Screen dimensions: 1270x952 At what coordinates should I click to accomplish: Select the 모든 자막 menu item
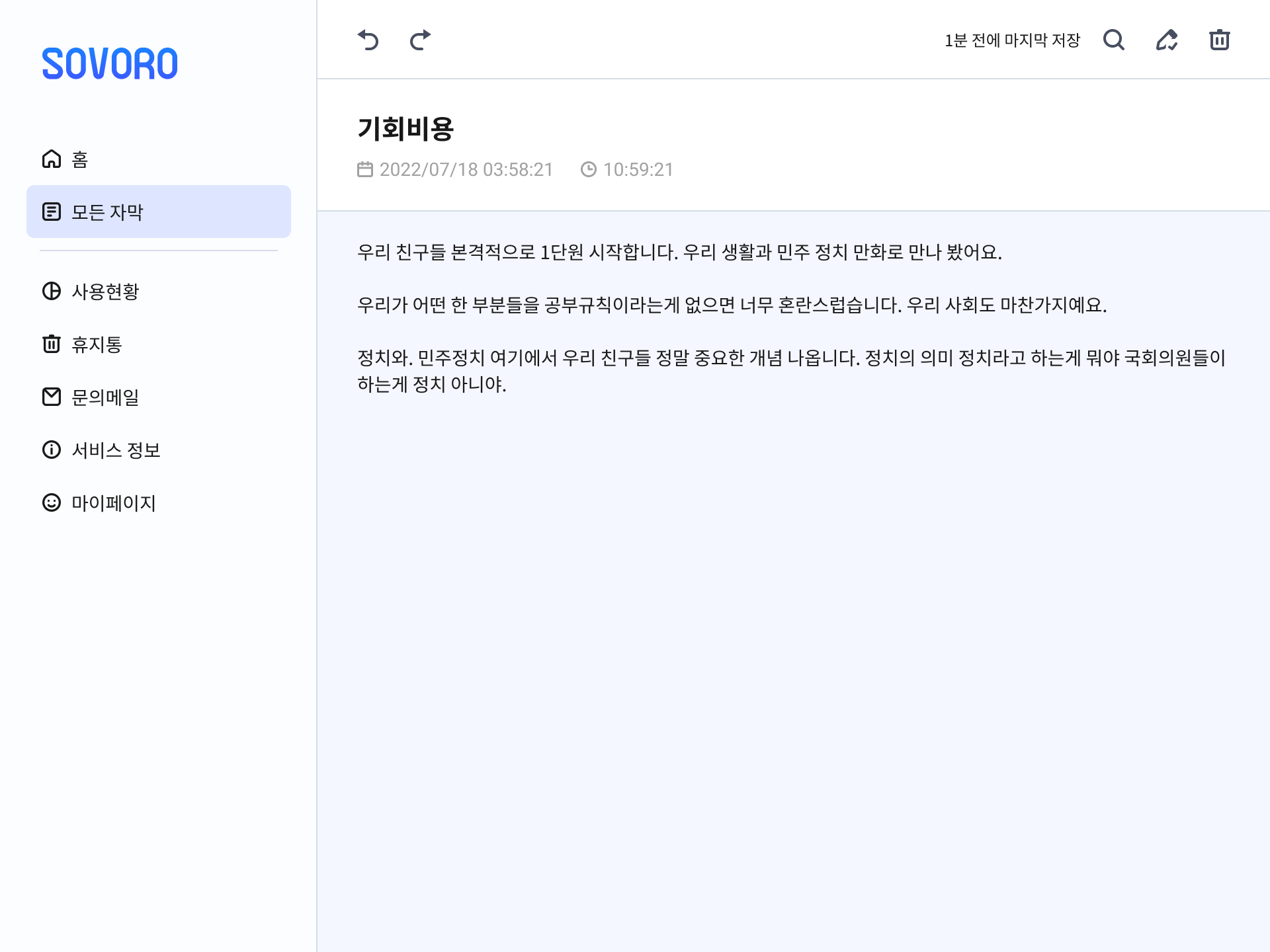click(159, 212)
